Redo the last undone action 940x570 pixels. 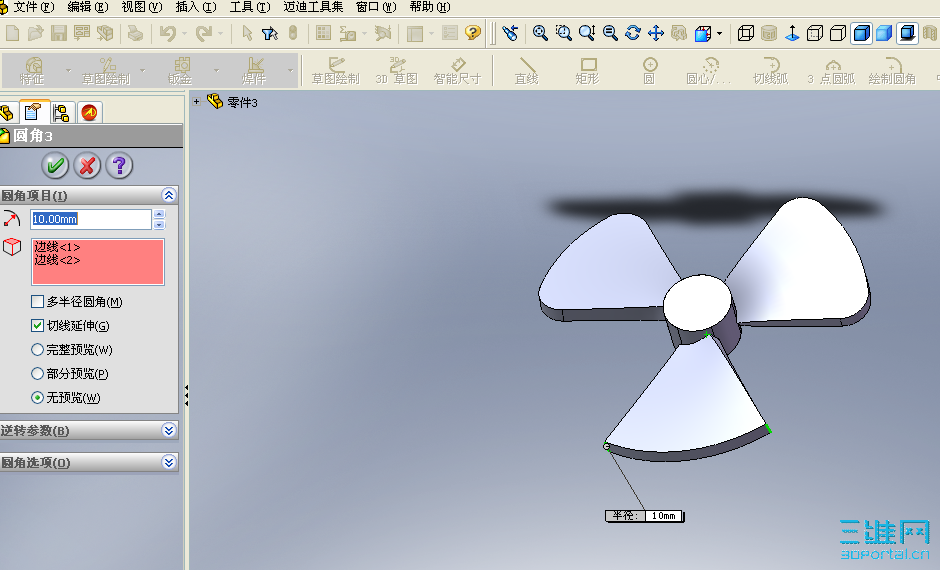(204, 33)
